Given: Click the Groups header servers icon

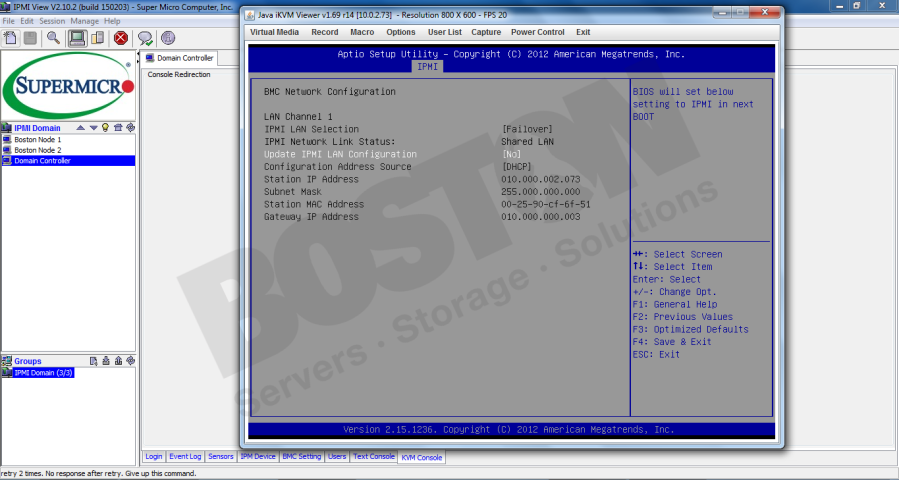Looking at the screenshot, I should tap(7, 361).
